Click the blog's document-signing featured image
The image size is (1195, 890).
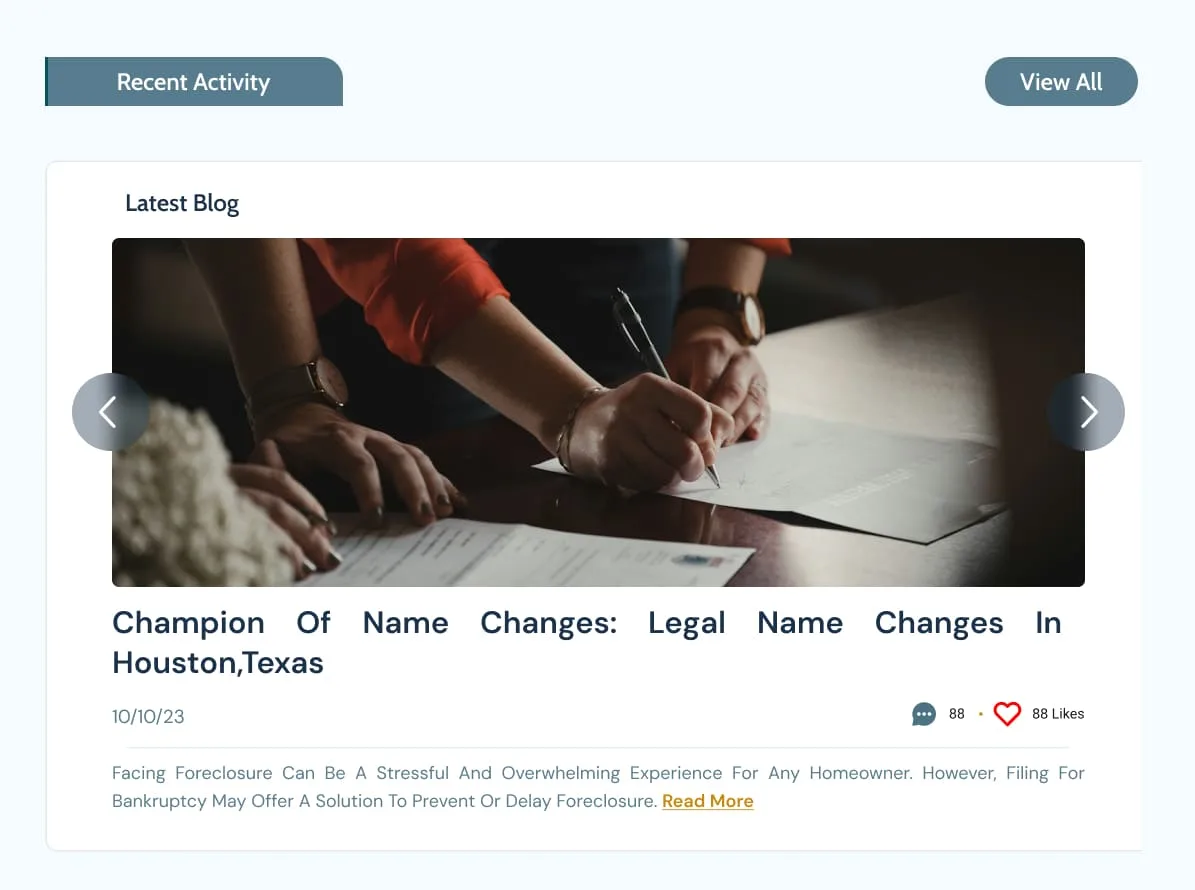tap(598, 412)
